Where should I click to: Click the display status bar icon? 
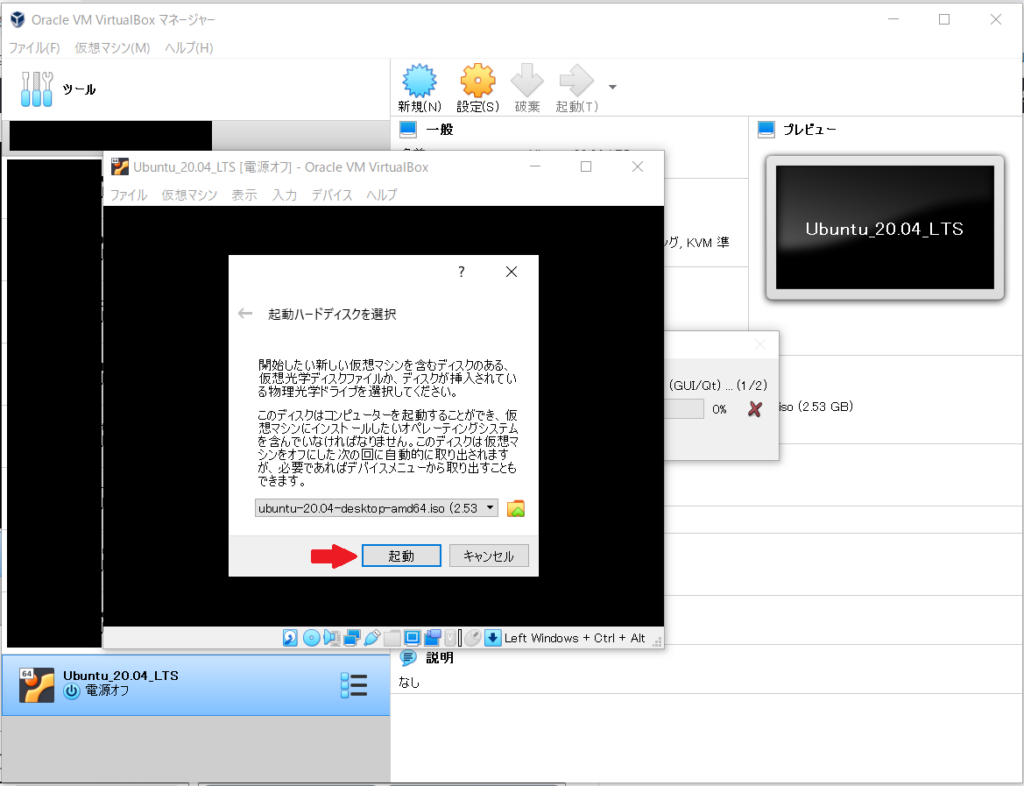click(412, 638)
